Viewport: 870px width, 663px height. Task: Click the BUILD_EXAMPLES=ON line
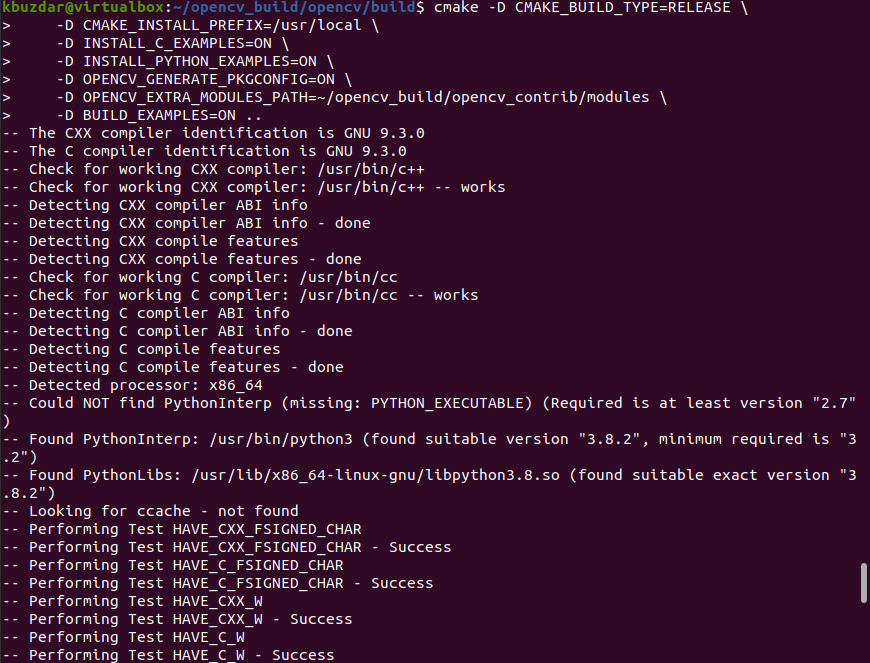pos(160,115)
